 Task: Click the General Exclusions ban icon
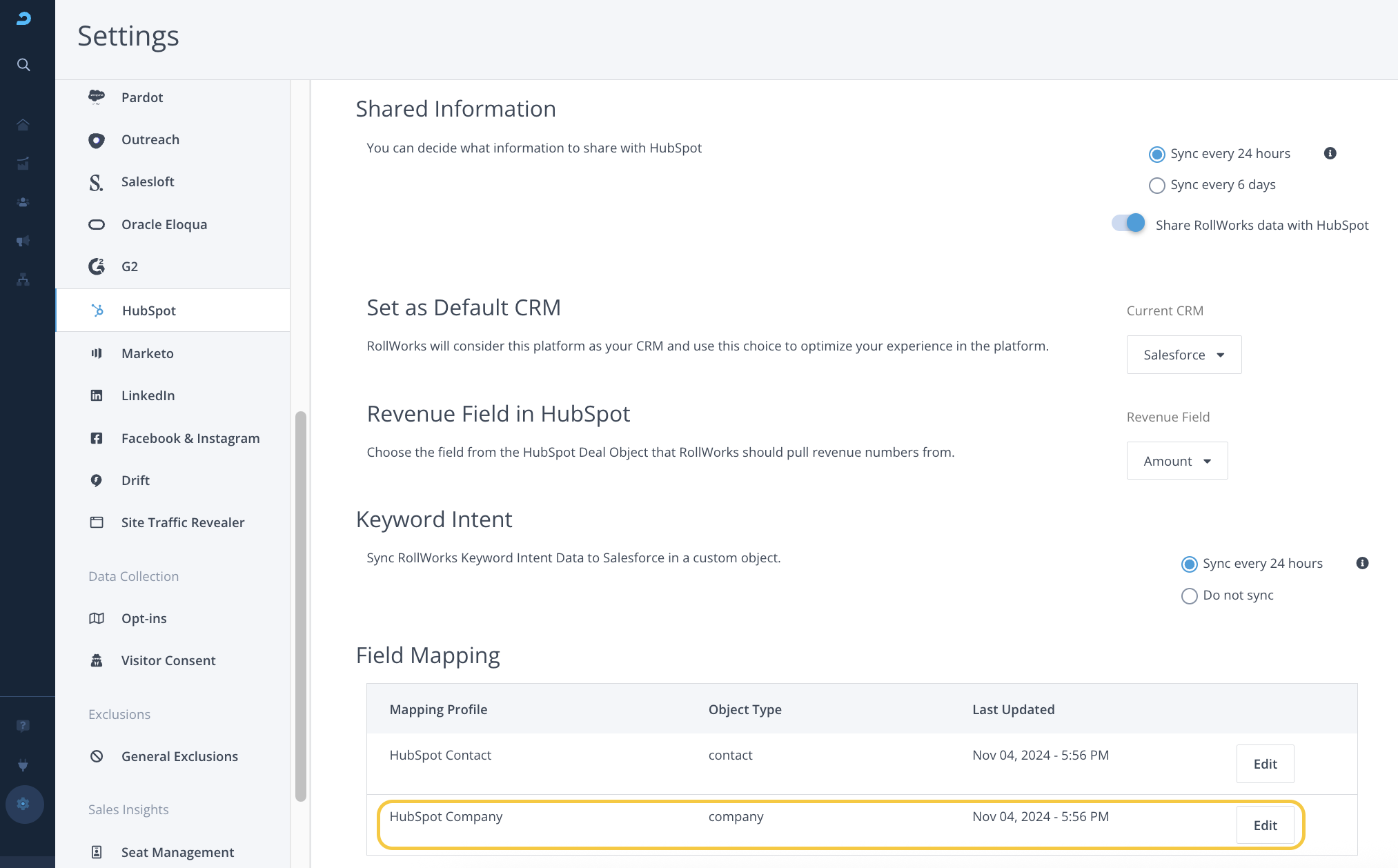(97, 756)
